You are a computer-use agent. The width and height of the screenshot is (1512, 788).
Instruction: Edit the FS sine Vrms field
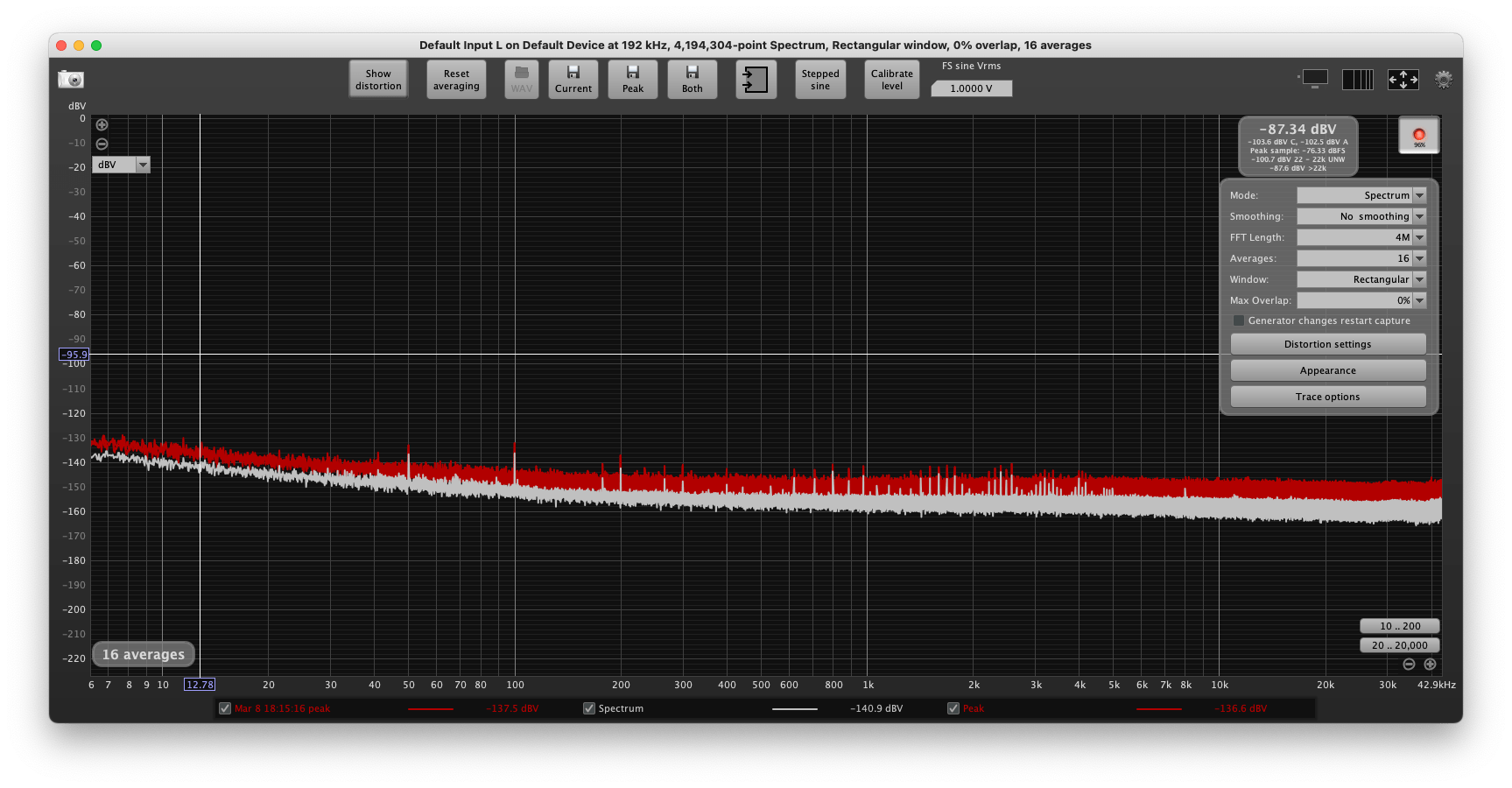972,88
